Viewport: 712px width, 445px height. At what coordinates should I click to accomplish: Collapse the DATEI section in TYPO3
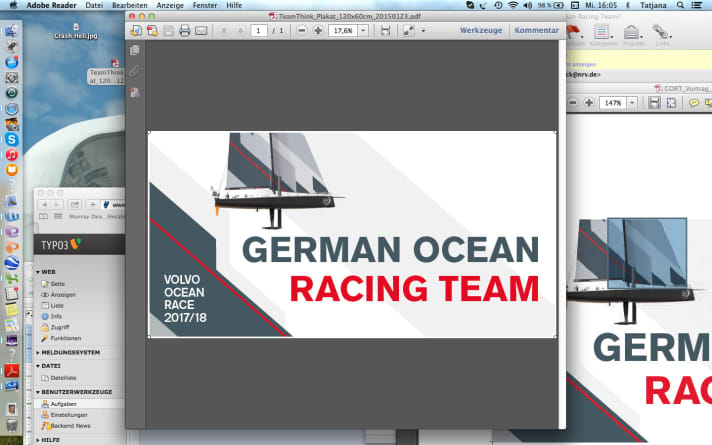38,366
